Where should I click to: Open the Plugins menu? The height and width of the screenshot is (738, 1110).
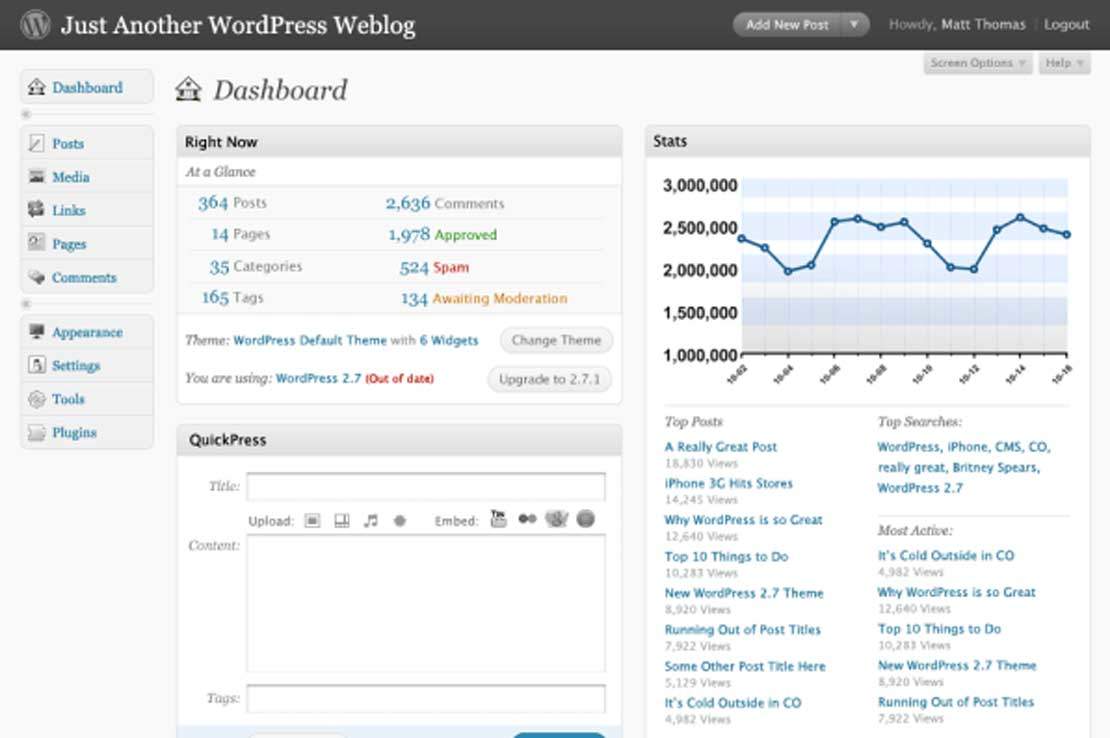pyautogui.click(x=87, y=432)
